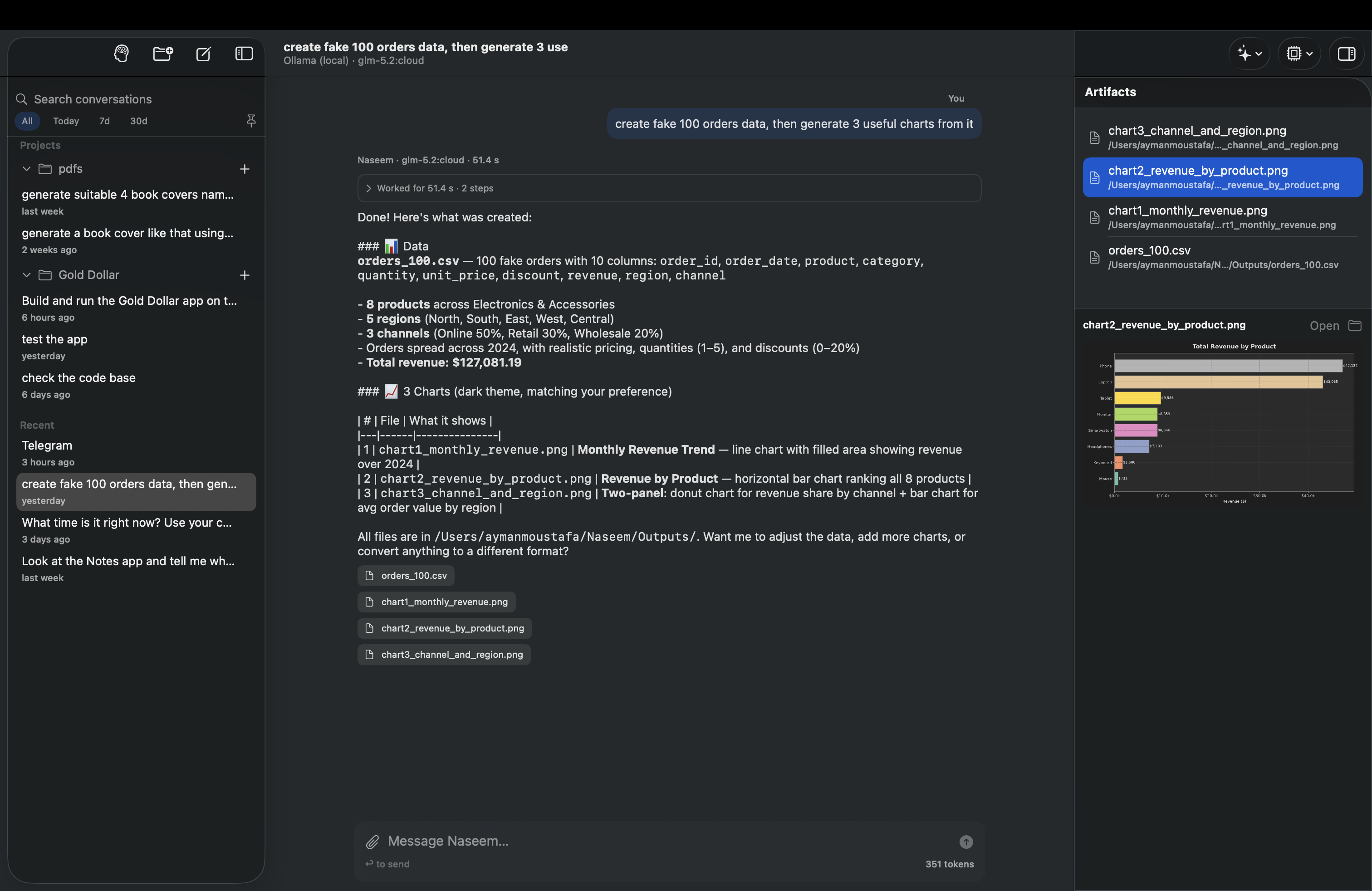Click the attach file paperclip icon
Image resolution: width=1372 pixels, height=891 pixels.
click(x=372, y=842)
